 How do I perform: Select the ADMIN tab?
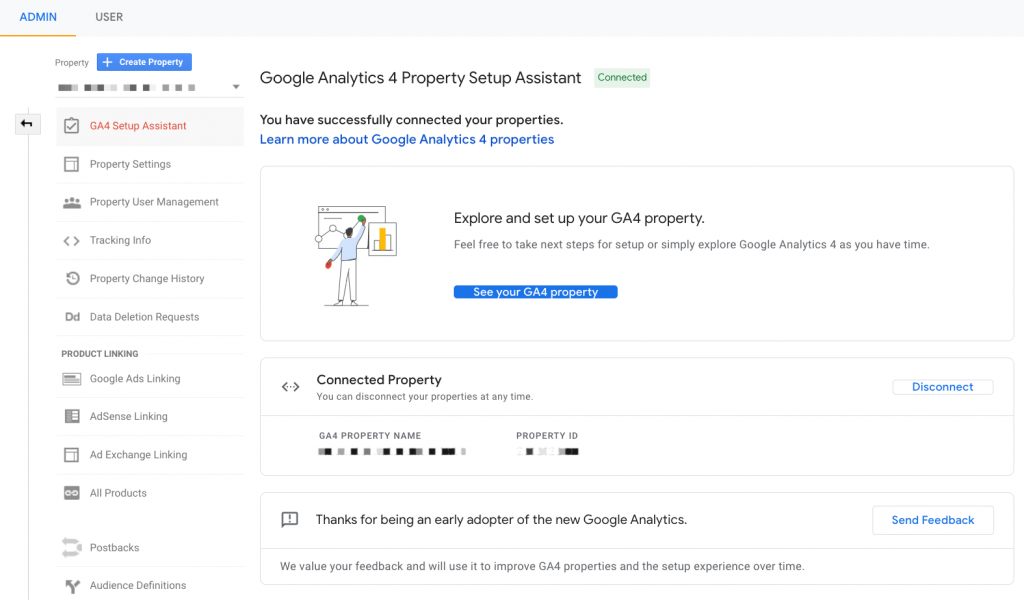[38, 17]
